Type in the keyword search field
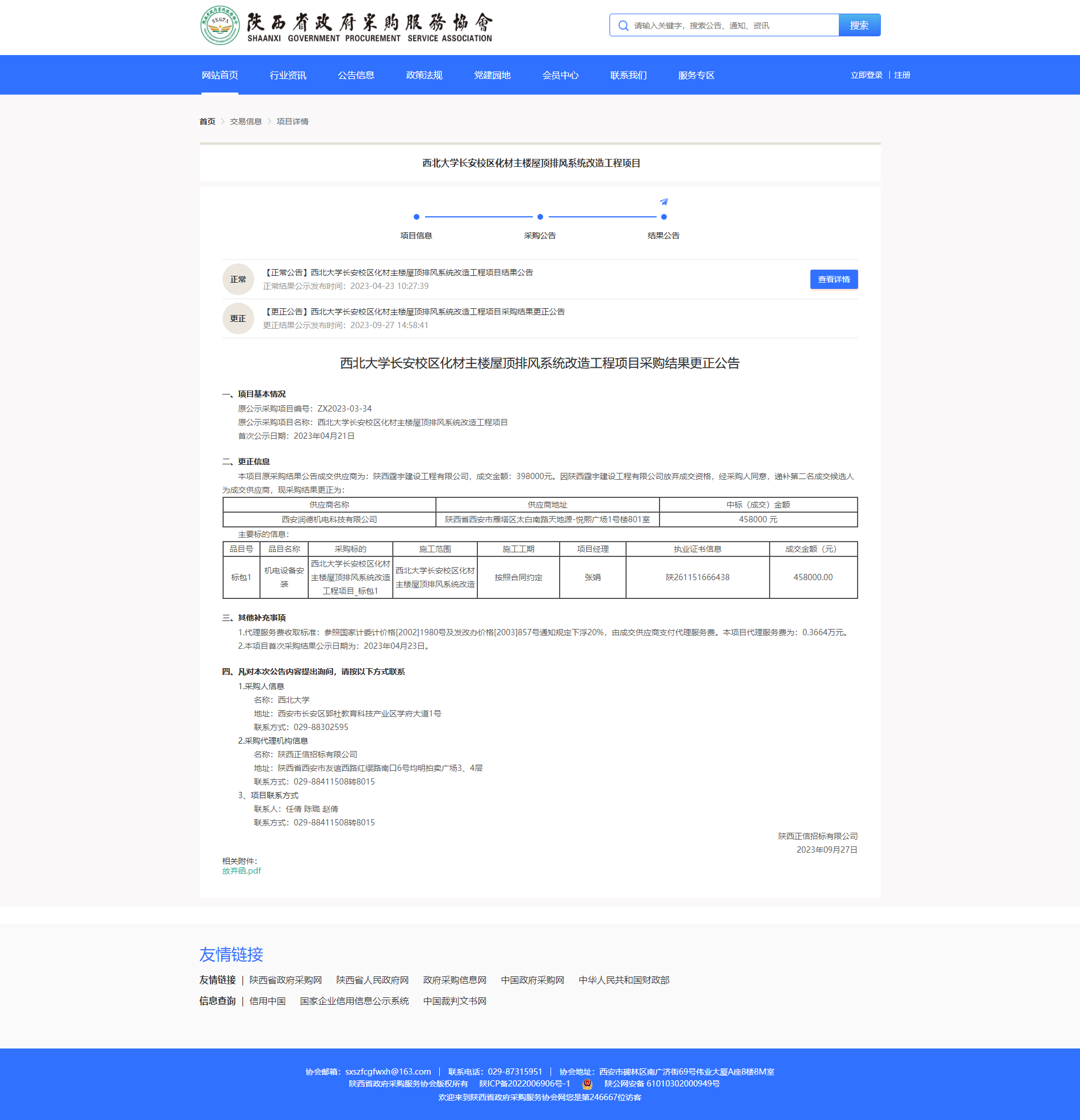1080x1120 pixels. (x=732, y=26)
